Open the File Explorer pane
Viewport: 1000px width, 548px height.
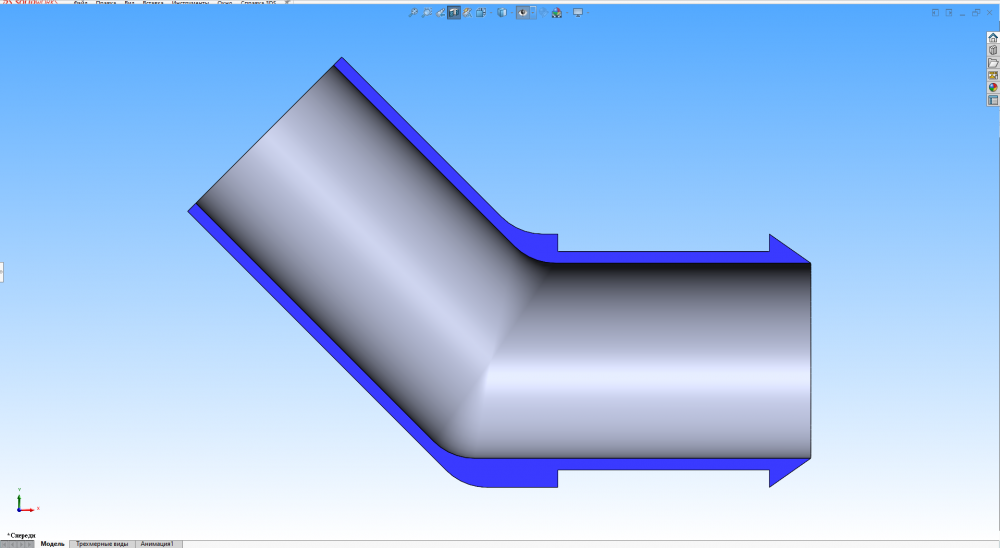coord(993,63)
